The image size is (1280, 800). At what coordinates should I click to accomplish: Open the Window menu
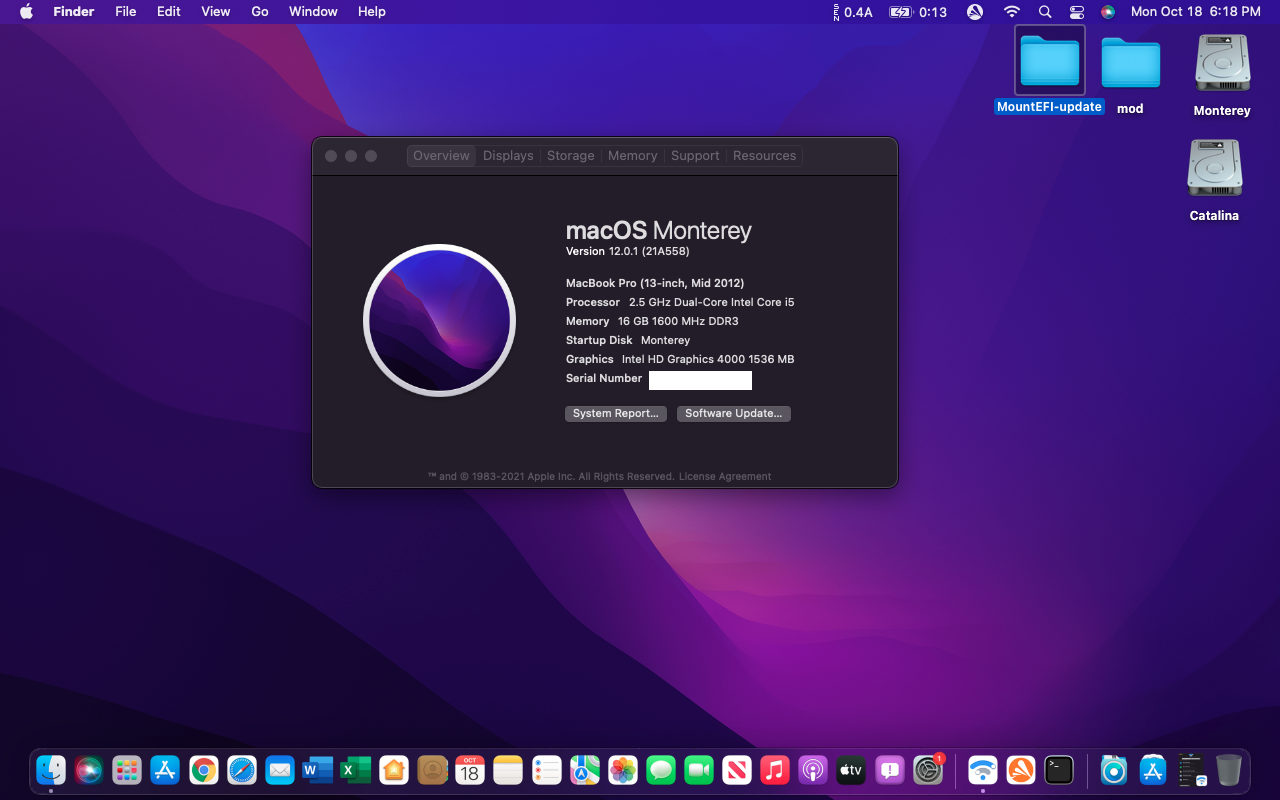coord(313,12)
